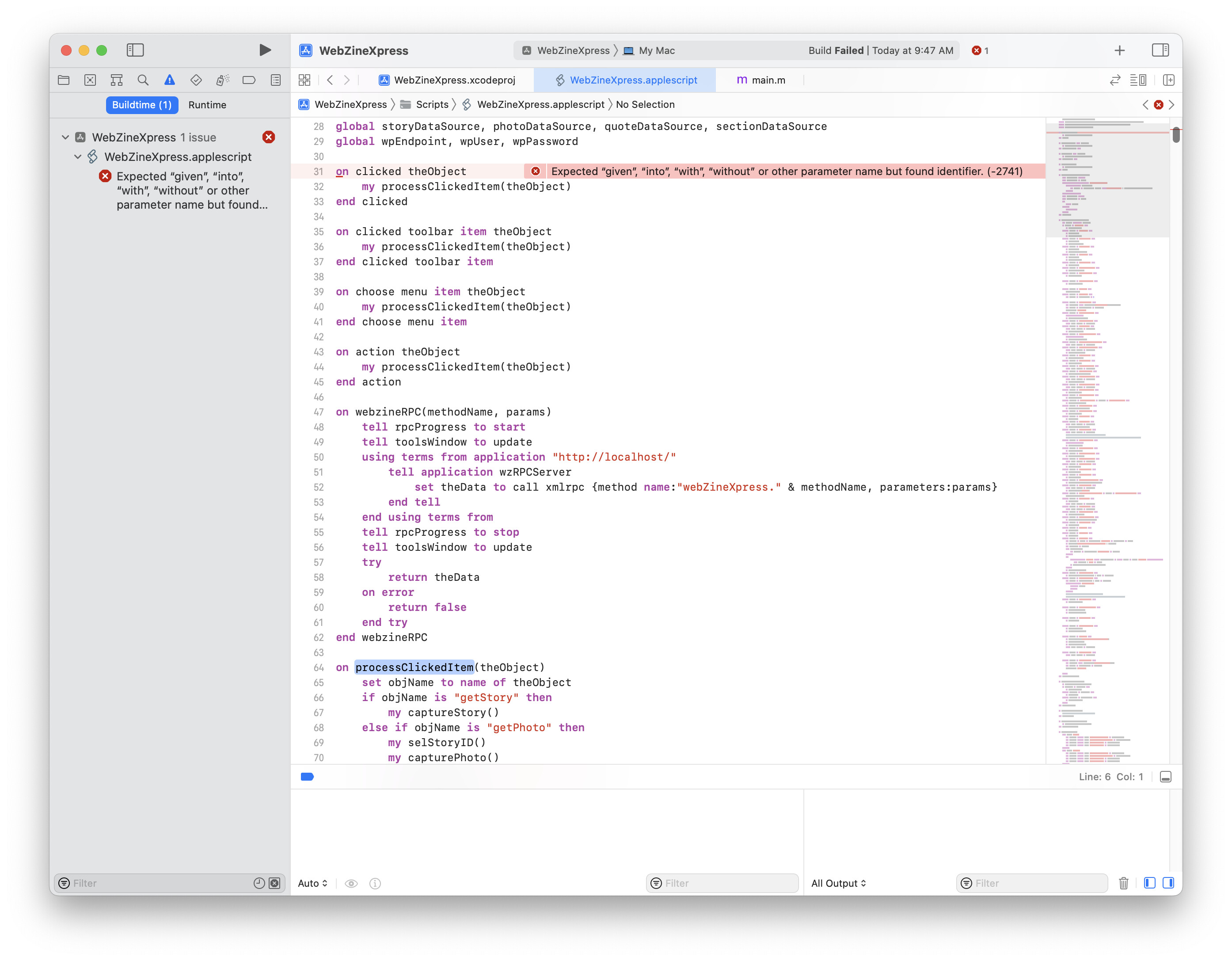
Task: Go to previous issue arrow
Action: coord(1145,104)
